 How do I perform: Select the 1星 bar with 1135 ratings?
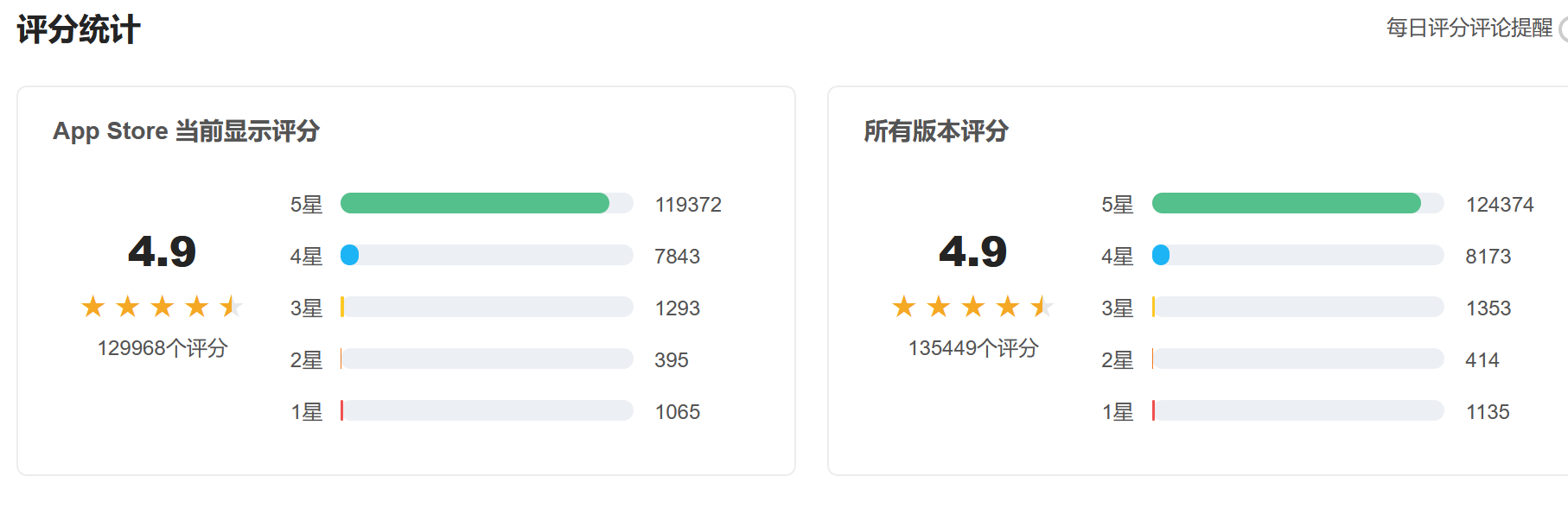pos(1298,410)
